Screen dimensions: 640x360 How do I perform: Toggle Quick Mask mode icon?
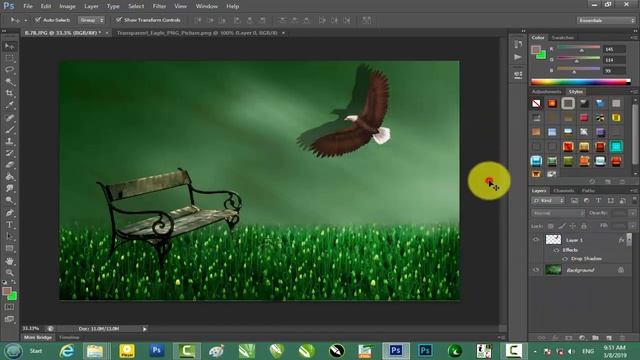coord(9,307)
